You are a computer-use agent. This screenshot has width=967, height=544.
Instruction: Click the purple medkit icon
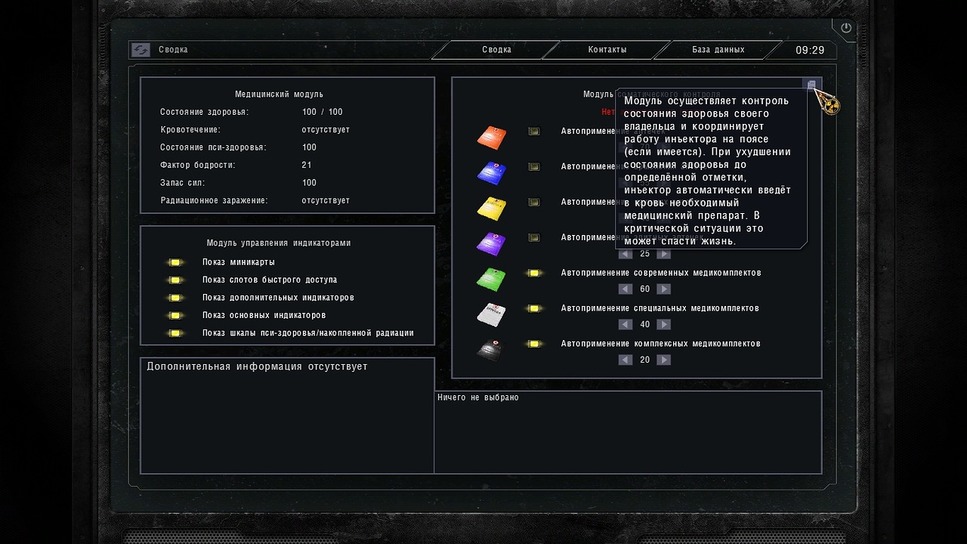click(492, 244)
